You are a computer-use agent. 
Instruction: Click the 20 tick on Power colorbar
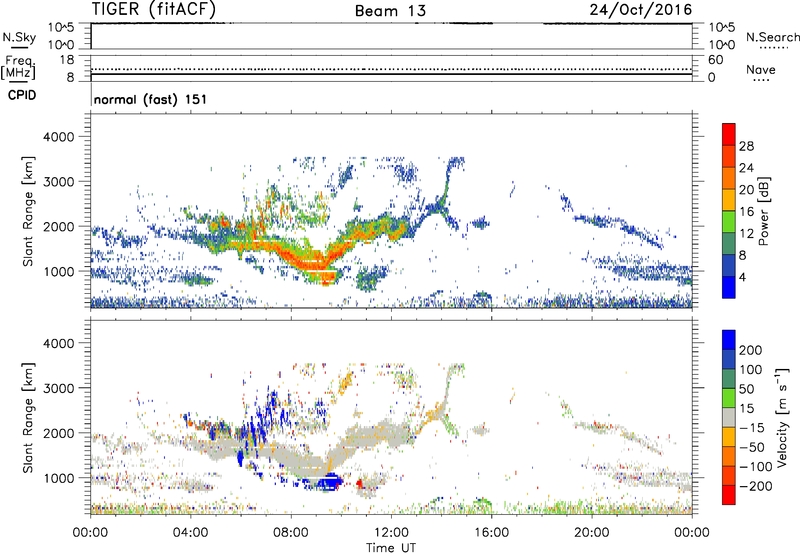click(x=746, y=190)
